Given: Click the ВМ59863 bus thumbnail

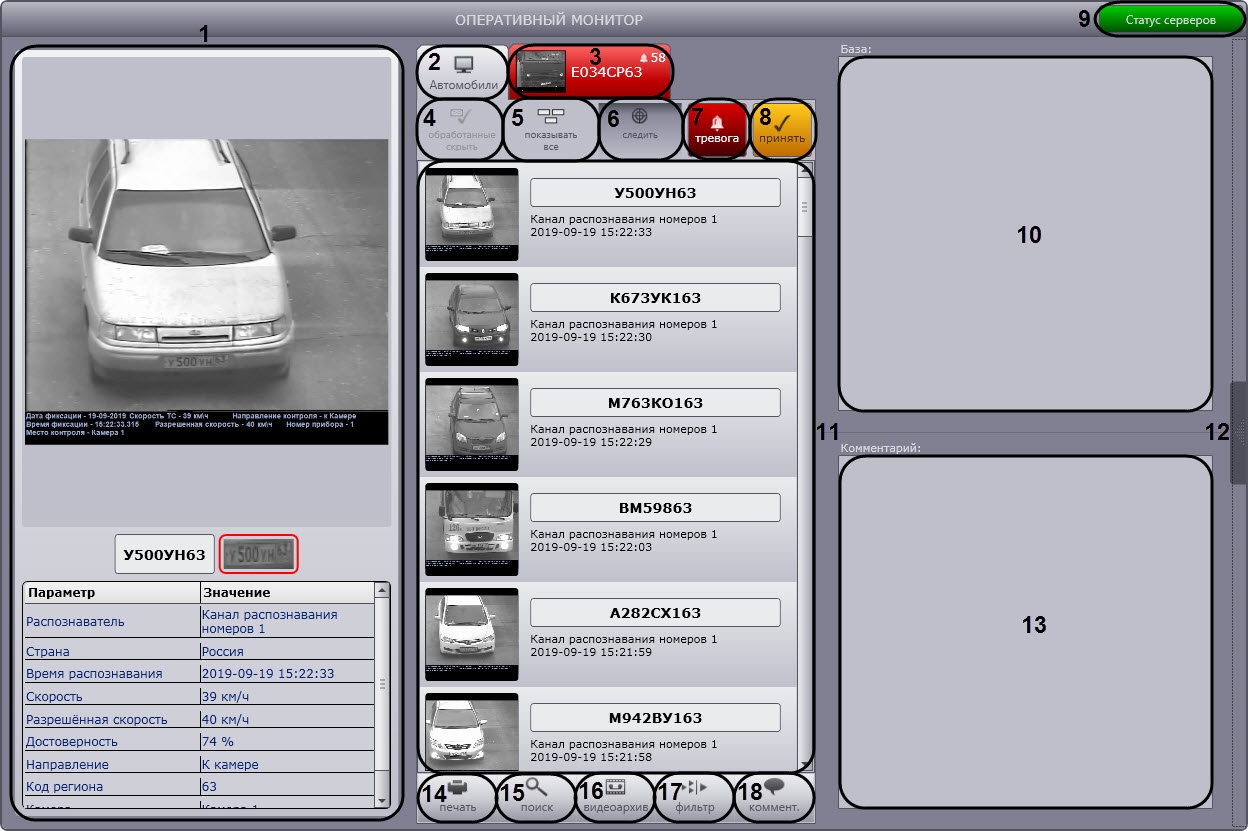Looking at the screenshot, I should click(471, 527).
